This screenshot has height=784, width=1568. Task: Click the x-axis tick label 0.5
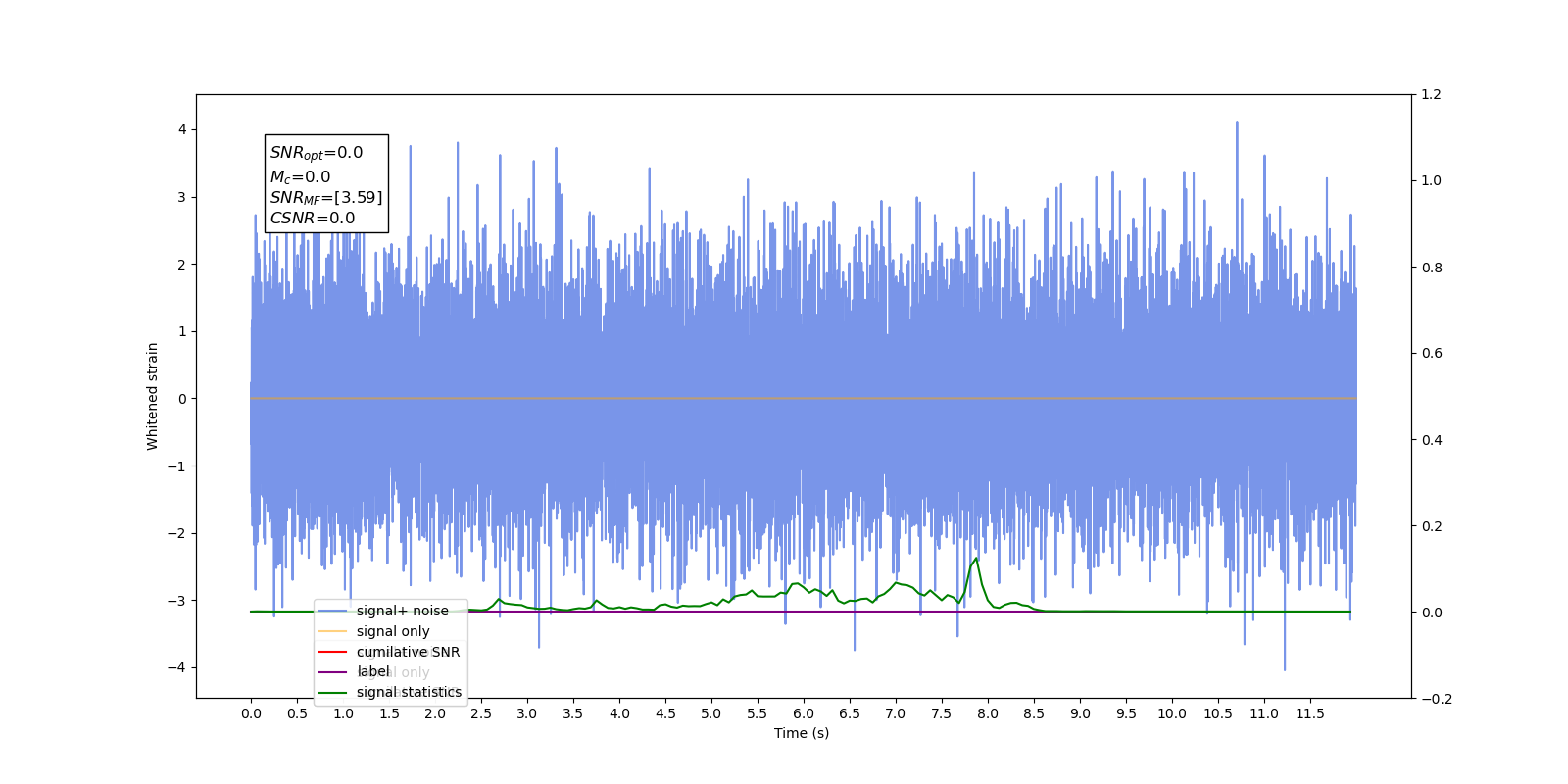point(297,713)
